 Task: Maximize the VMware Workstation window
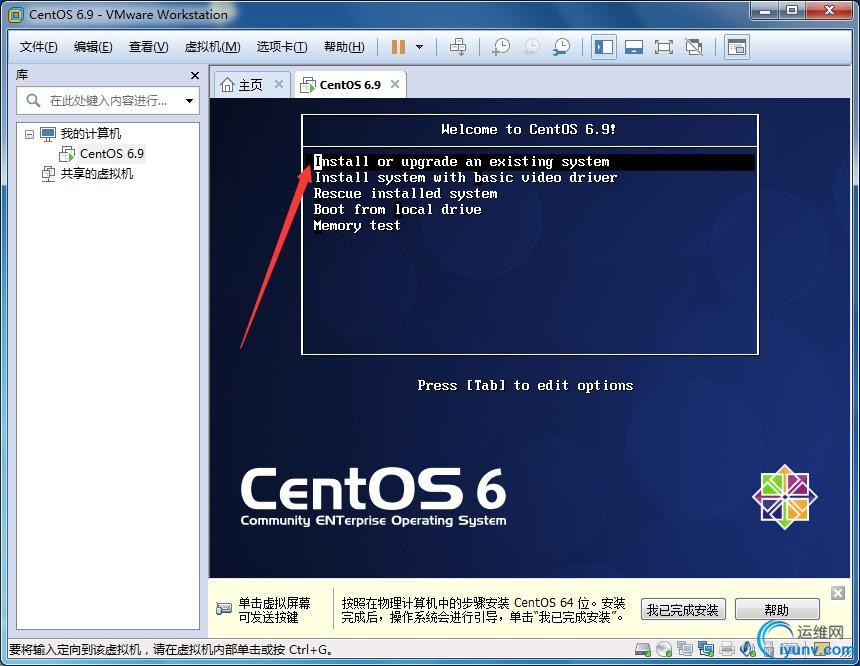click(x=792, y=10)
